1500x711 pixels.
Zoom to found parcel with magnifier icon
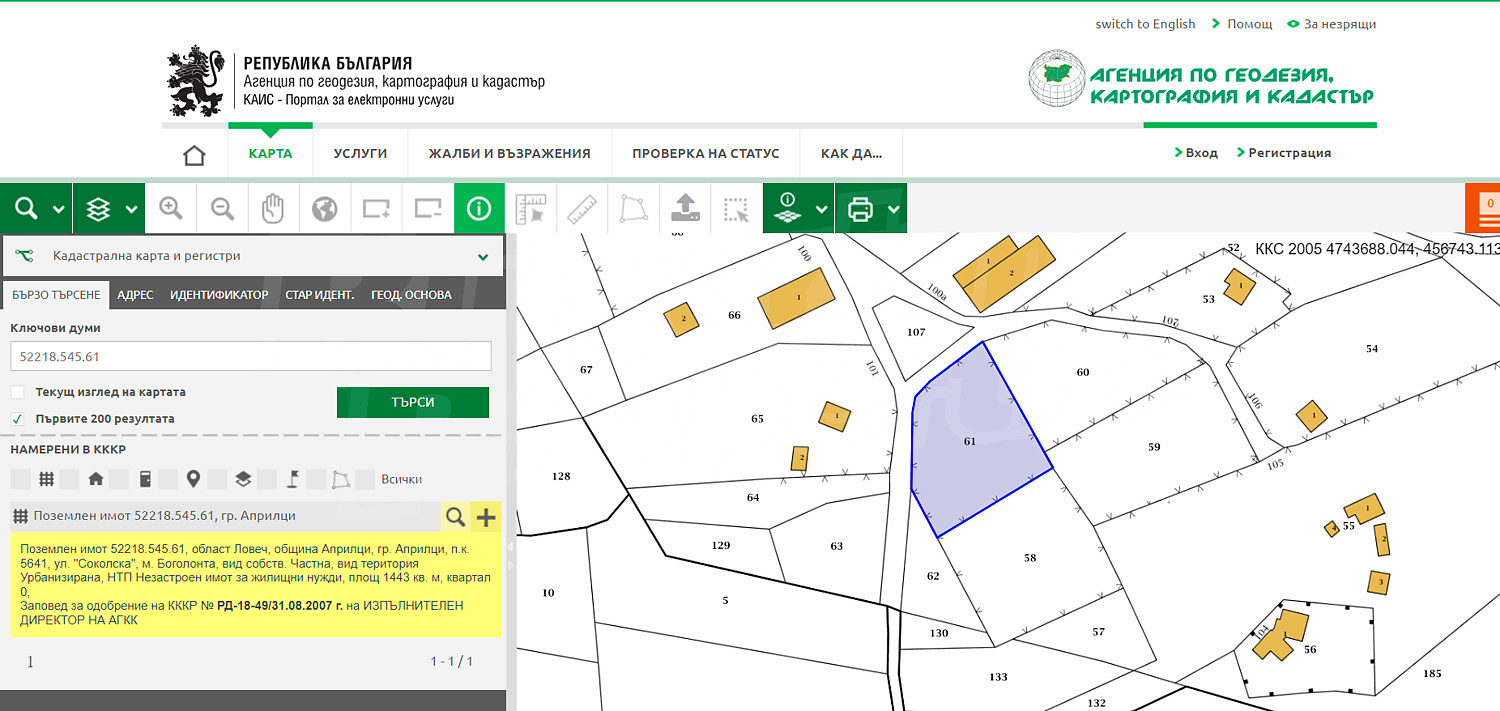455,517
